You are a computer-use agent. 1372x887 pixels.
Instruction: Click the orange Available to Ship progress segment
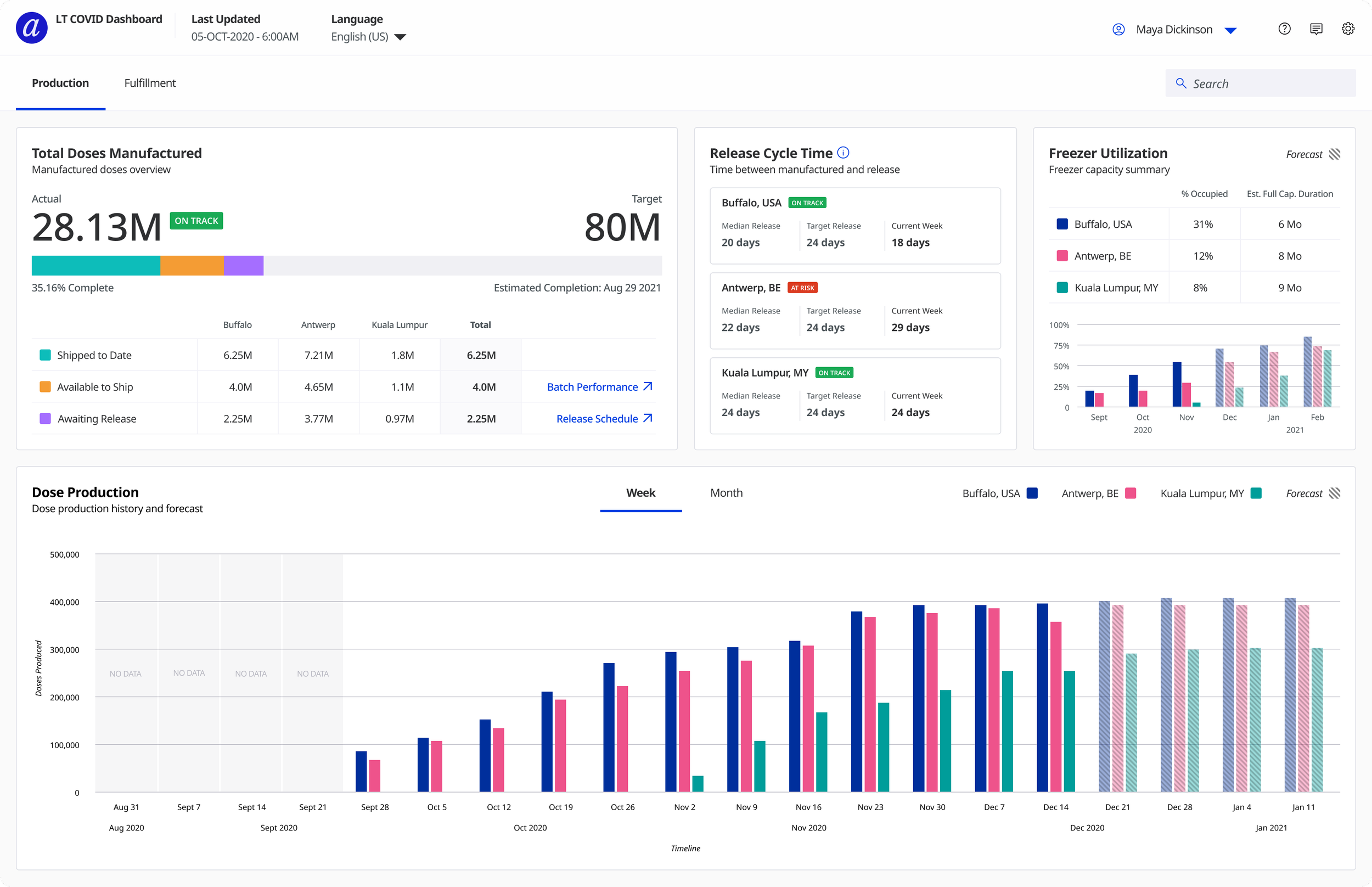(192, 266)
